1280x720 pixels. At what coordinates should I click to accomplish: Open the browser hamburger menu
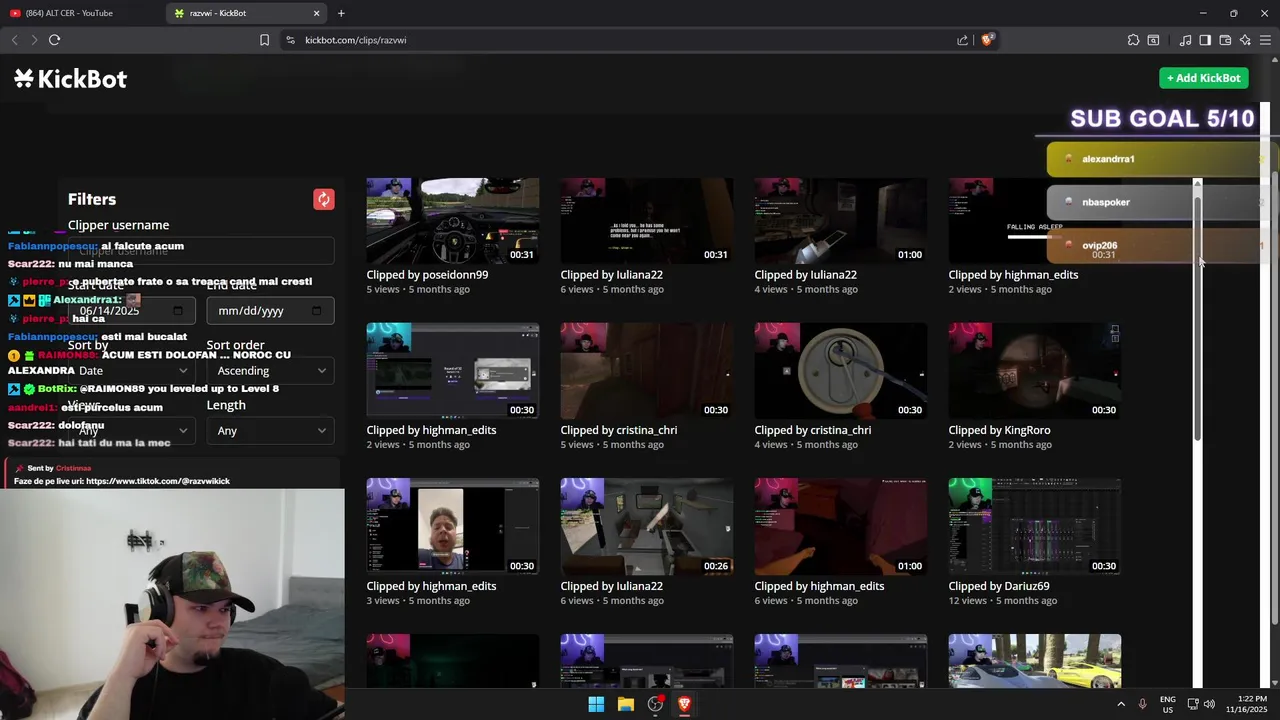tap(1265, 40)
